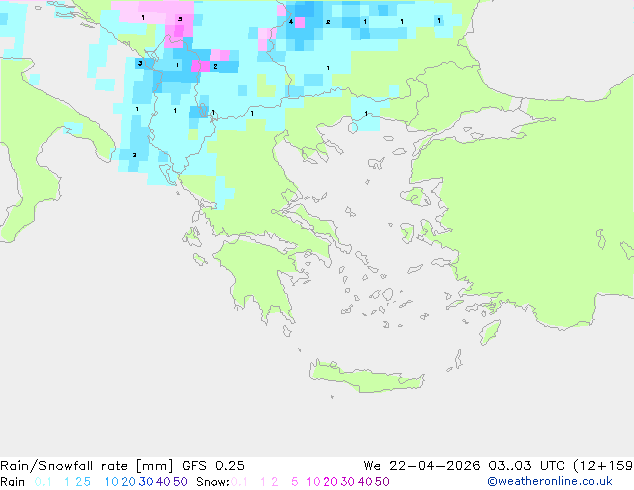Click the "Rain" legend label

point(13,482)
